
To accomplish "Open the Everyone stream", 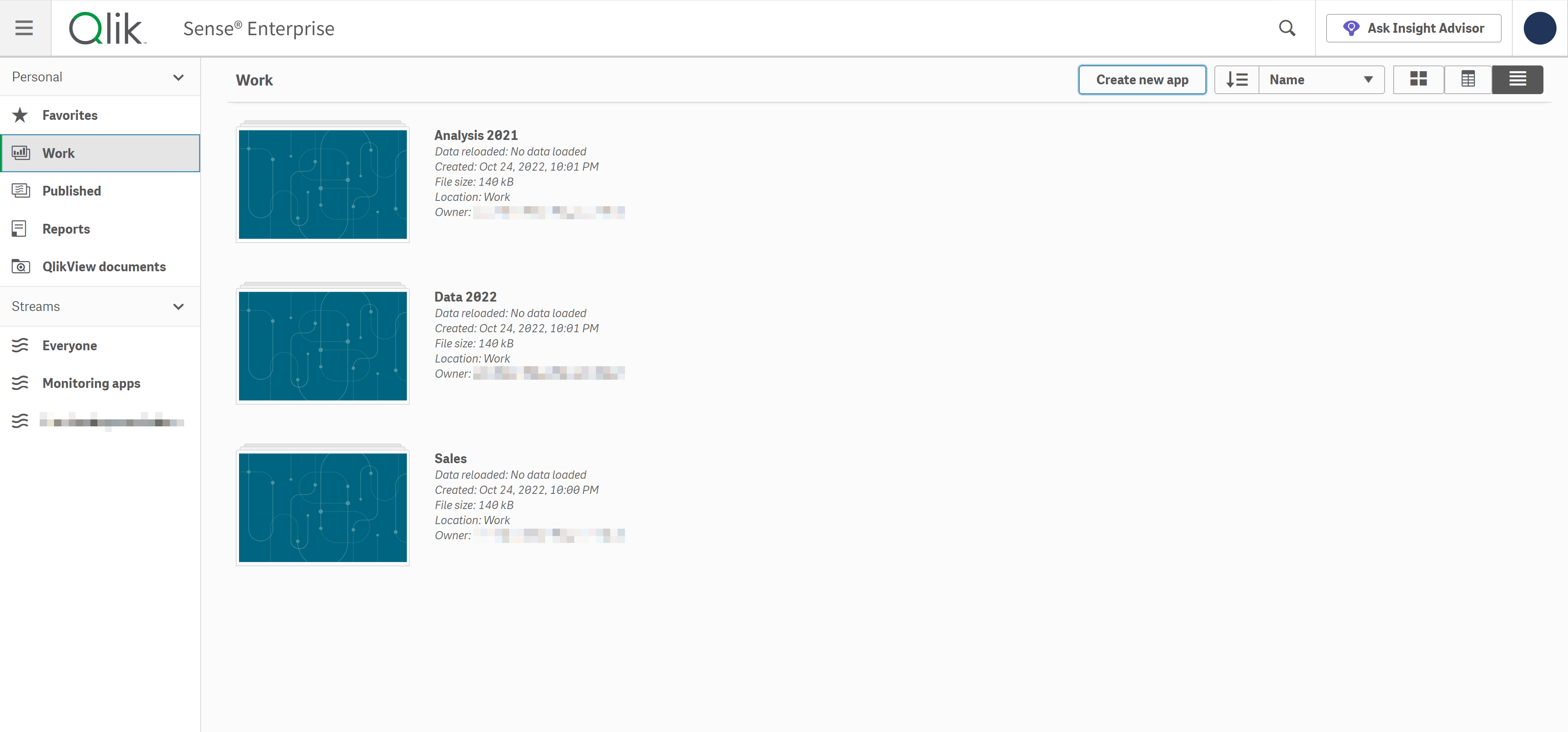I will (70, 346).
